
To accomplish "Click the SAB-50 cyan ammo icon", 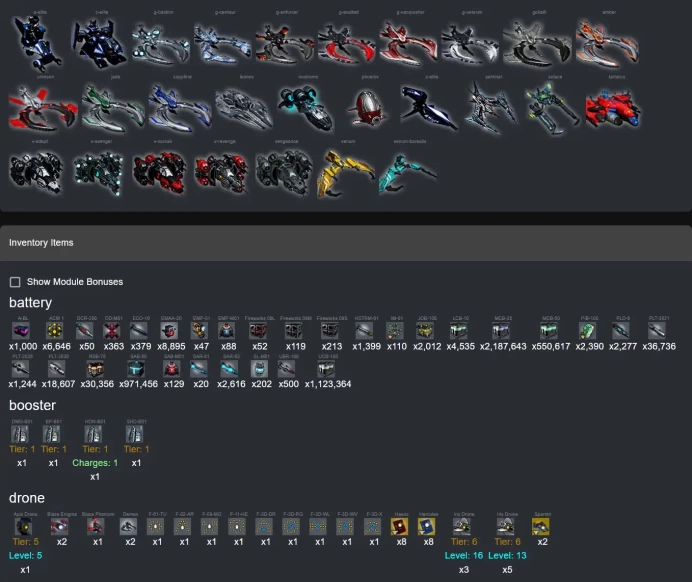I will pos(136,368).
